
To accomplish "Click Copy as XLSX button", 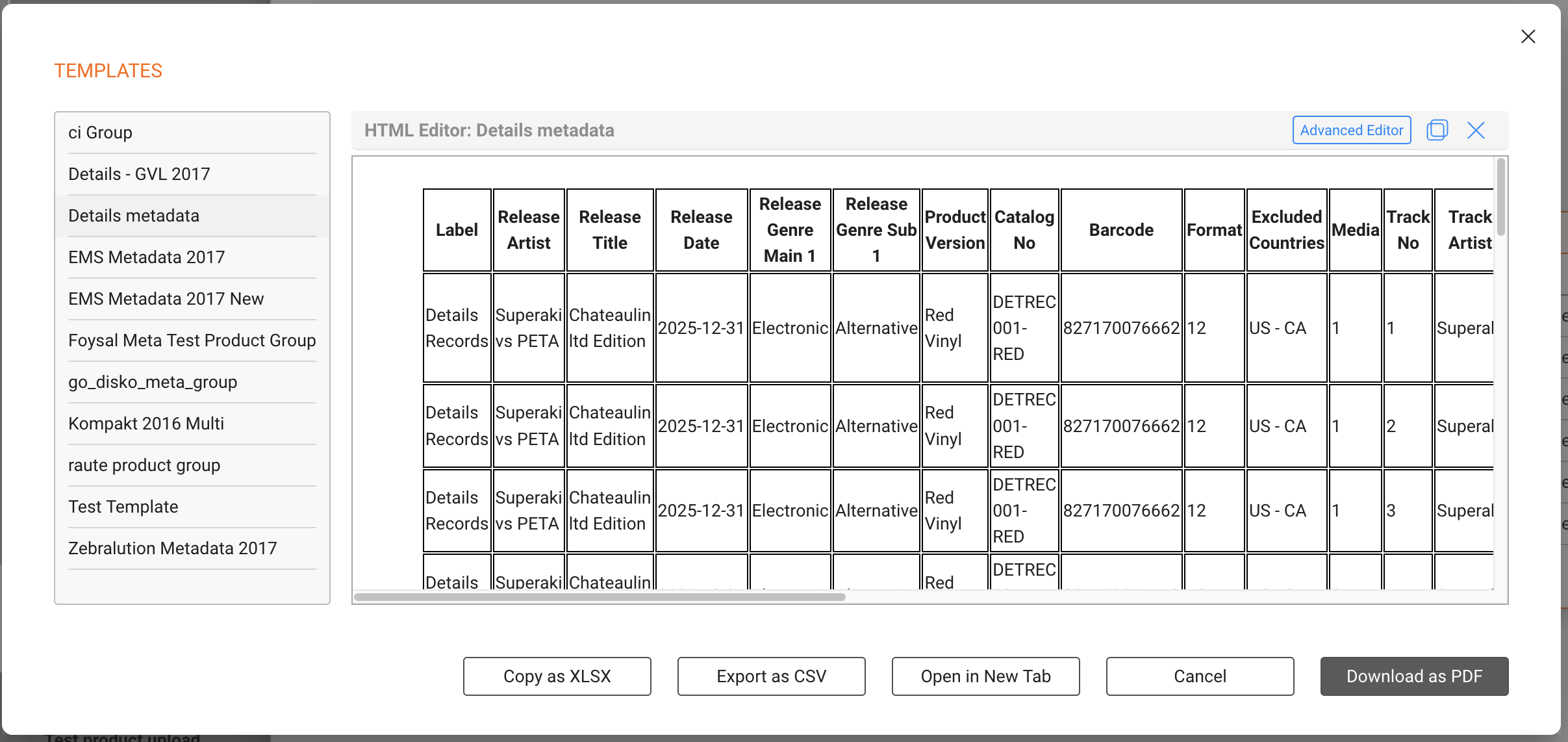I will click(x=557, y=676).
